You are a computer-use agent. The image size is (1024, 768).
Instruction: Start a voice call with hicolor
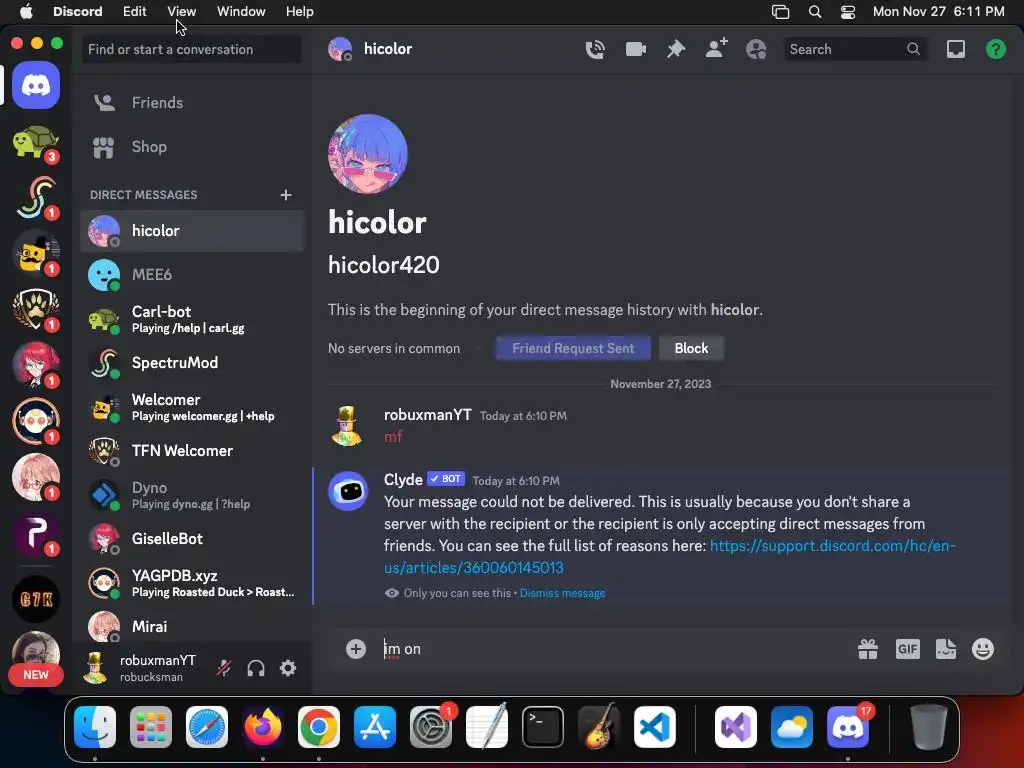pyautogui.click(x=595, y=50)
